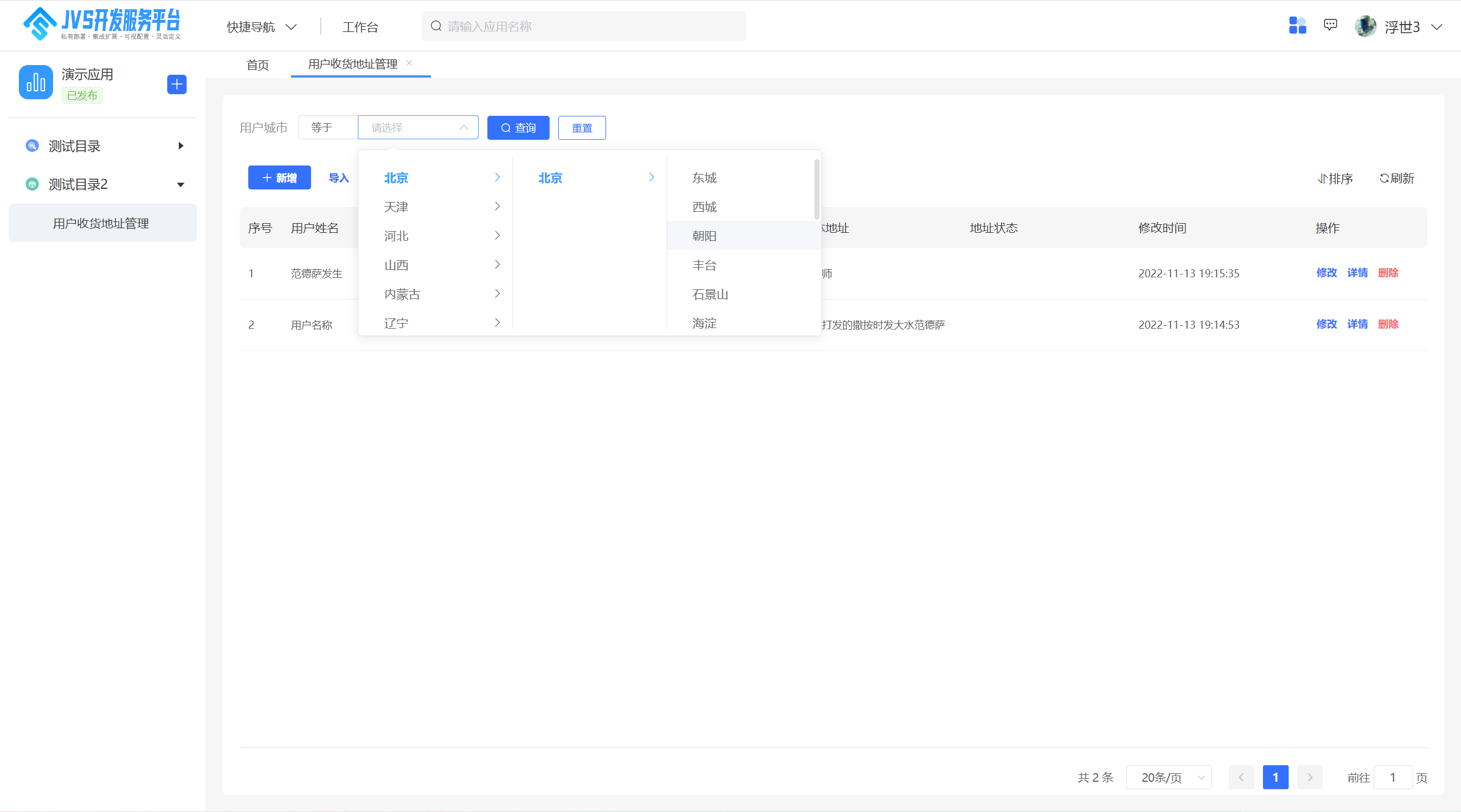The height and width of the screenshot is (812, 1461).
Task: Switch to the 首页 tab
Action: 257,65
